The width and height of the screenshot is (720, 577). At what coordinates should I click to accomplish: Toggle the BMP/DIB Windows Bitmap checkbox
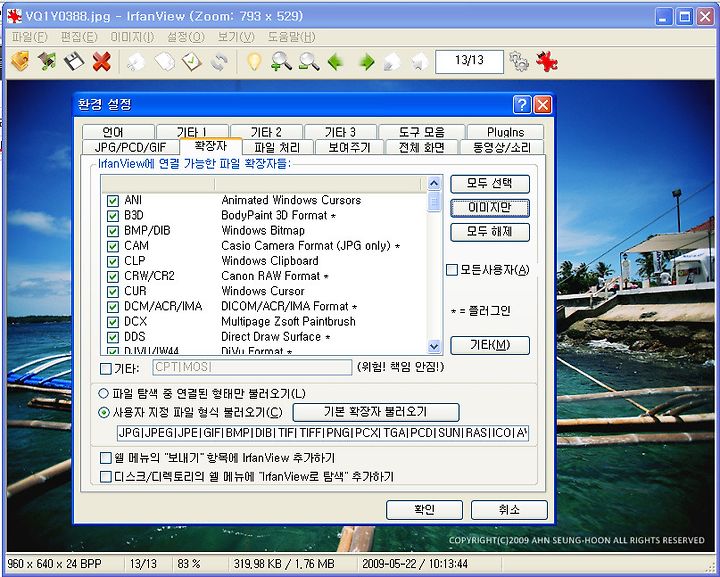pos(112,231)
